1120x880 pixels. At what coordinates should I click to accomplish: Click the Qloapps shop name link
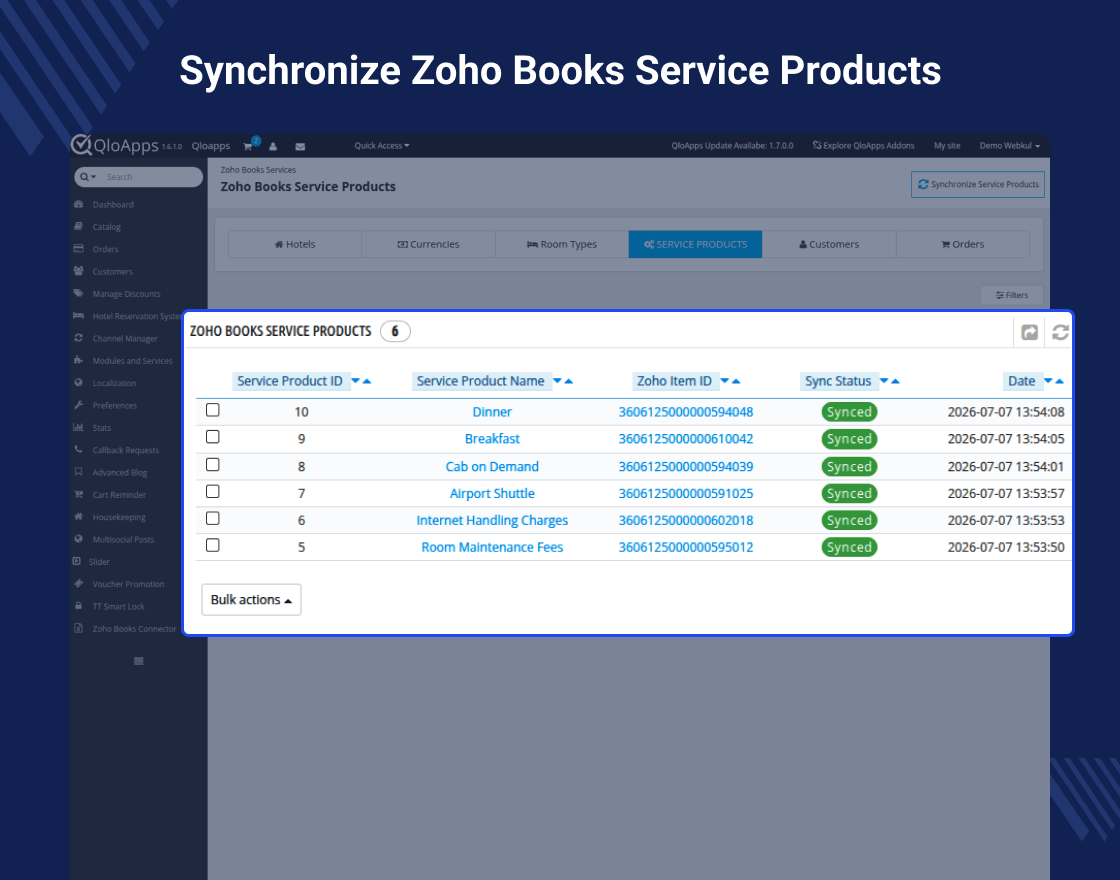click(211, 146)
